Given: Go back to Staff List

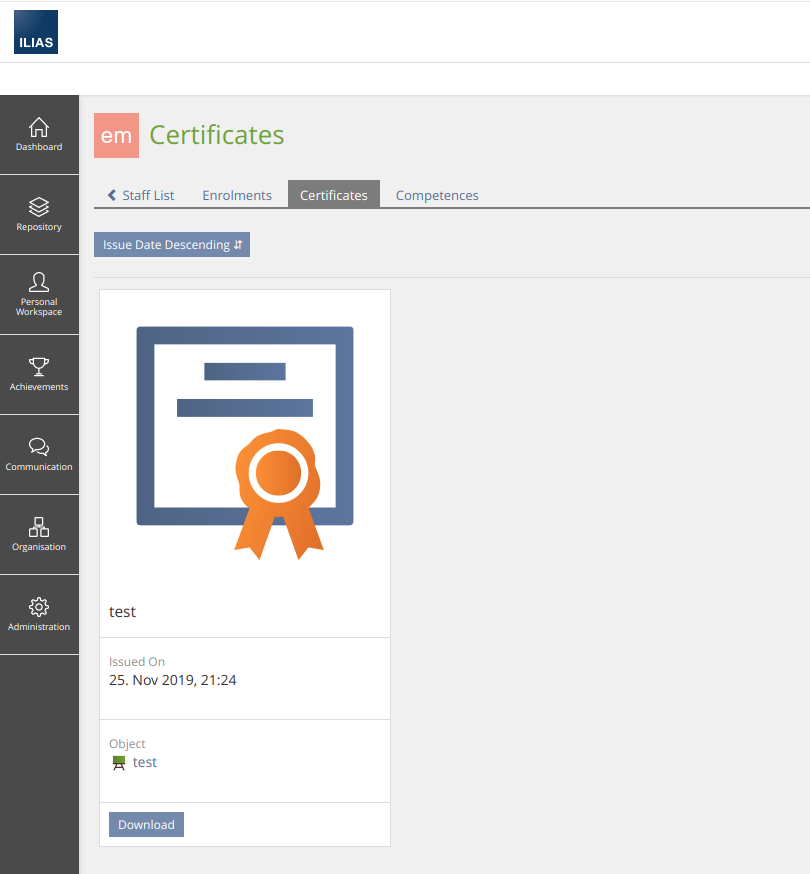Looking at the screenshot, I should (141, 195).
